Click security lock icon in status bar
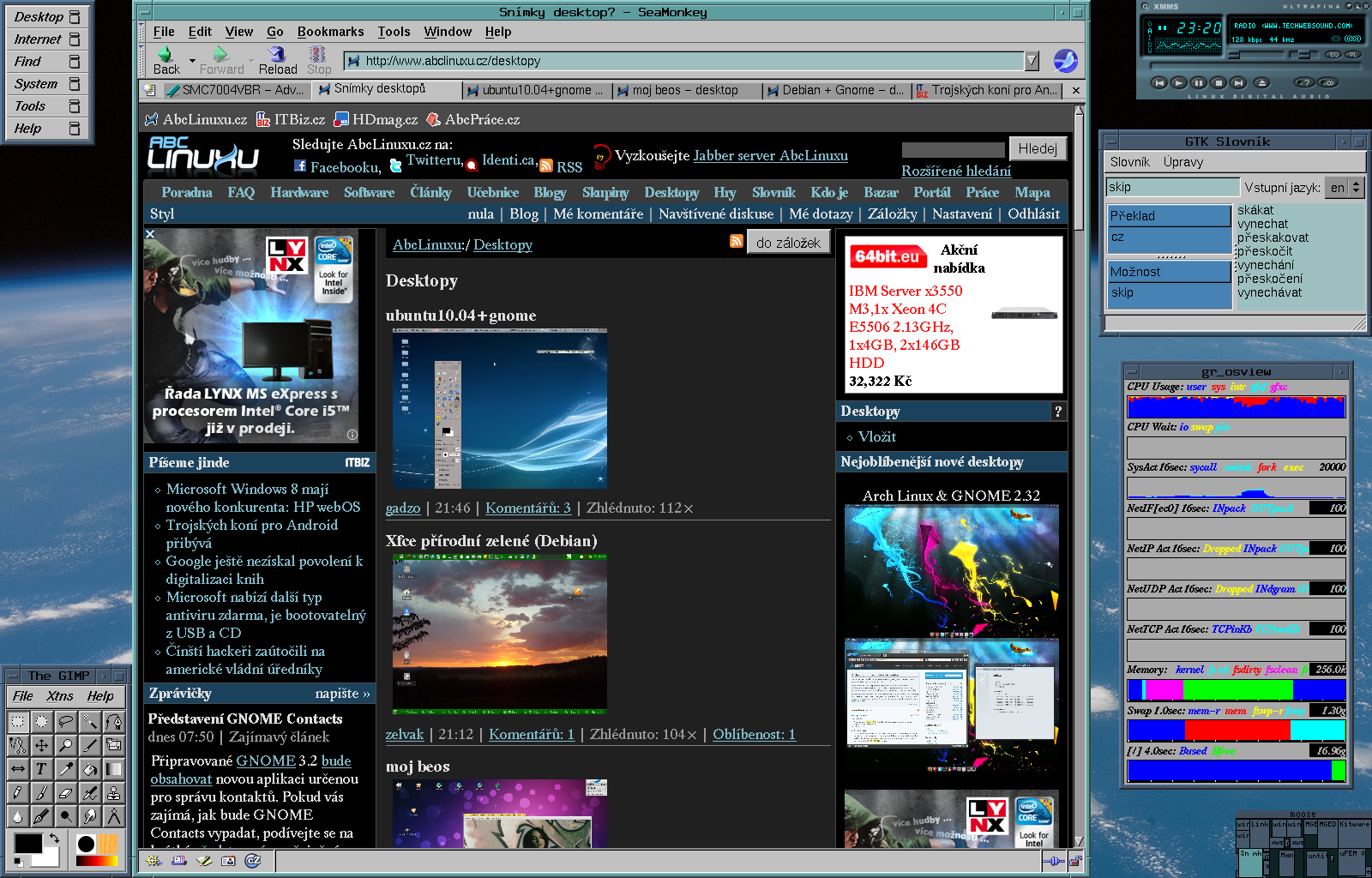The height and width of the screenshot is (878, 1372). point(1075,861)
